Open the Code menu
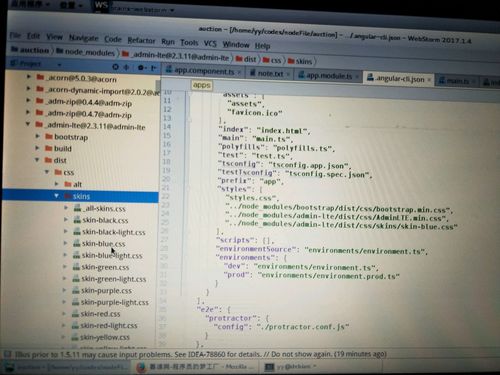The image size is (500, 375). [113, 39]
